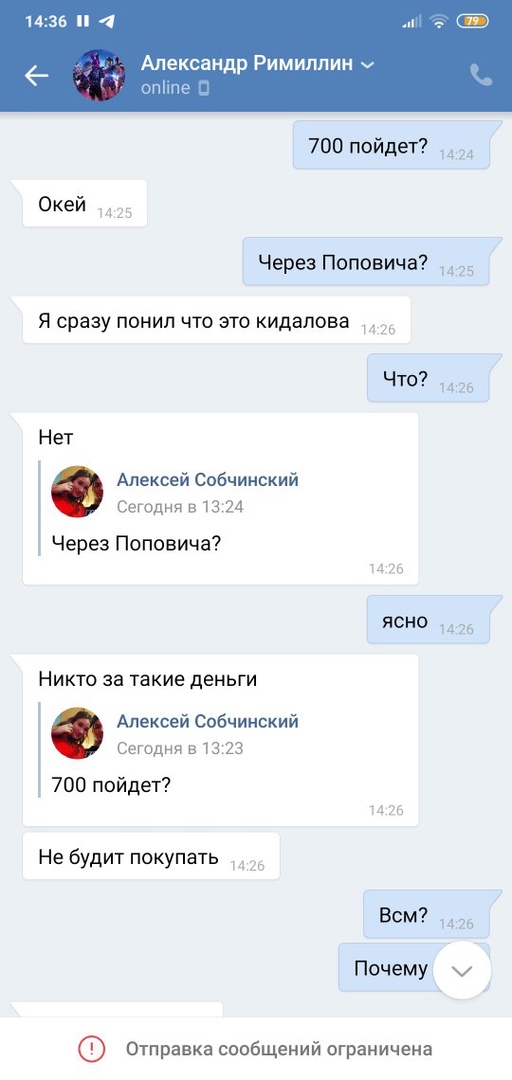Tap the Александр Римиллин contact name

click(247, 64)
